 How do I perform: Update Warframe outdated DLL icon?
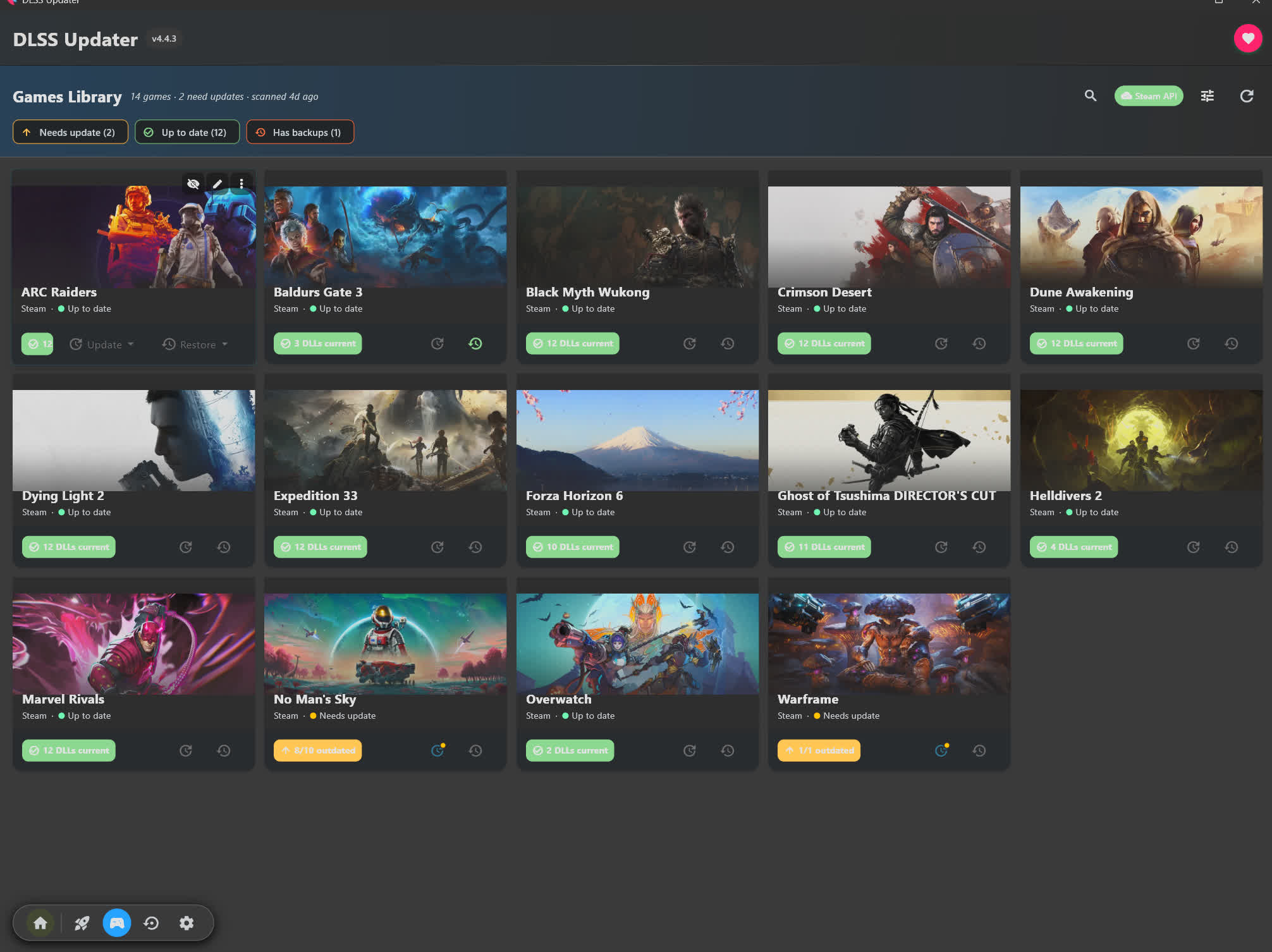941,751
